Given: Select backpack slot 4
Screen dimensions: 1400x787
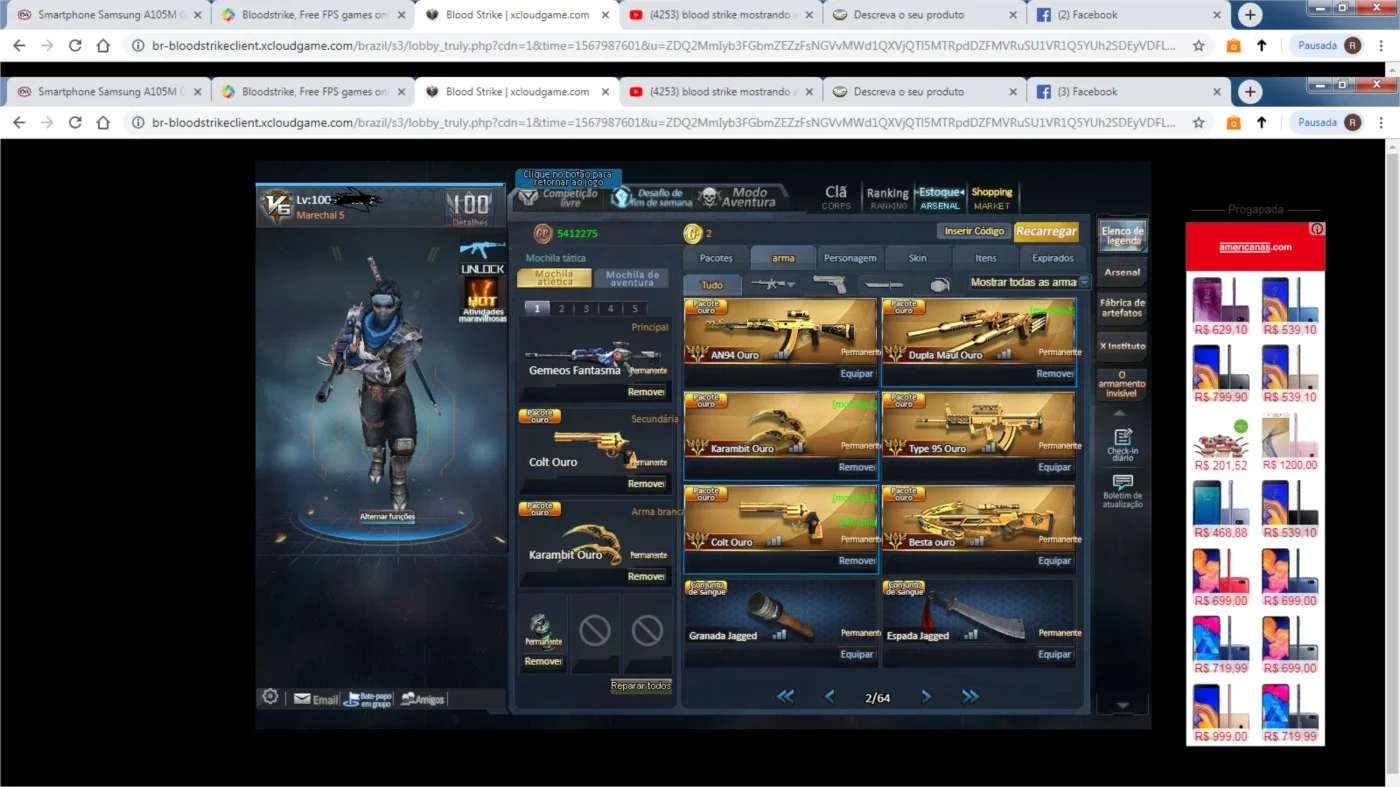Looking at the screenshot, I should coord(610,309).
